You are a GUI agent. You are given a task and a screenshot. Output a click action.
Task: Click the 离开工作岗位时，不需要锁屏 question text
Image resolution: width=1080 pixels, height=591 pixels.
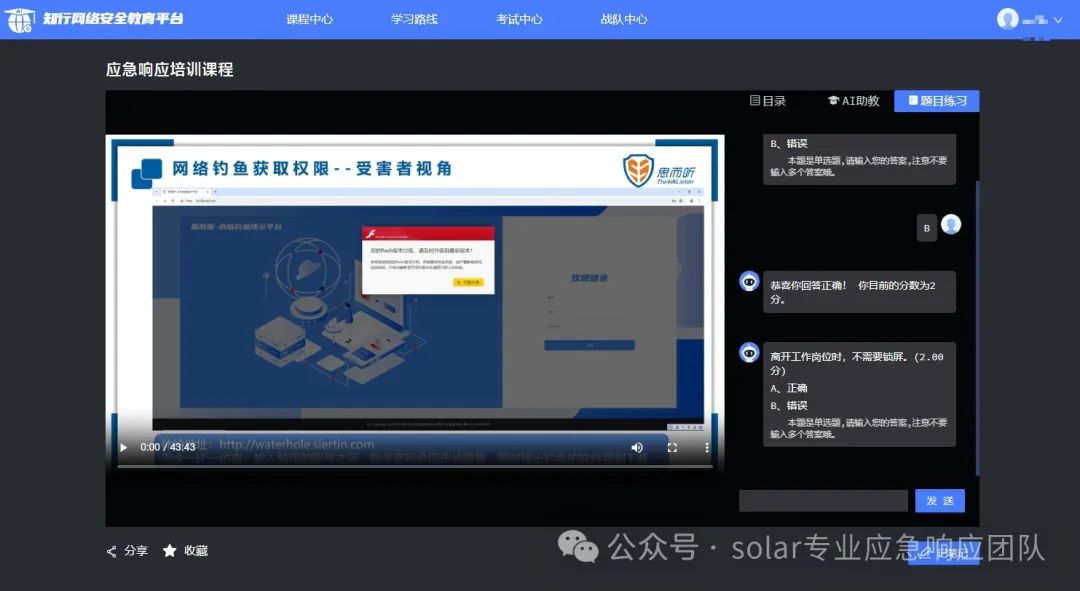click(x=857, y=363)
